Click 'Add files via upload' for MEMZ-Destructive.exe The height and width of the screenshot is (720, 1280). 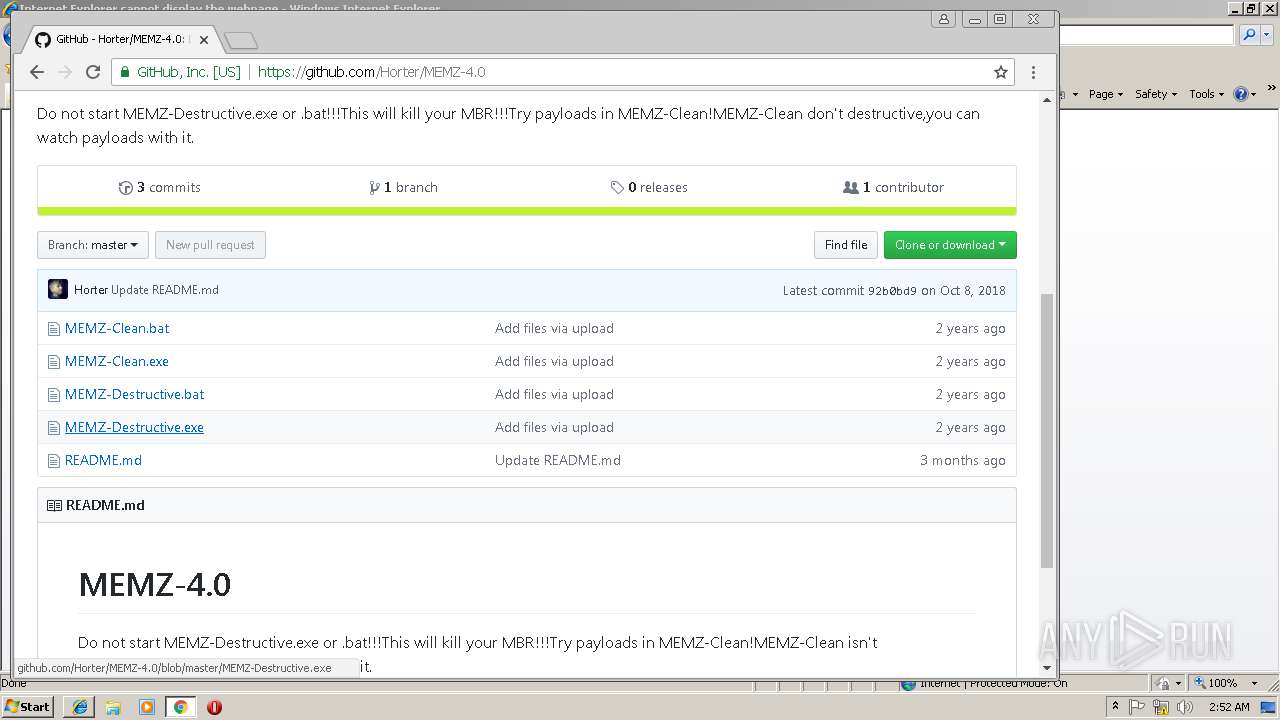pyautogui.click(x=554, y=427)
